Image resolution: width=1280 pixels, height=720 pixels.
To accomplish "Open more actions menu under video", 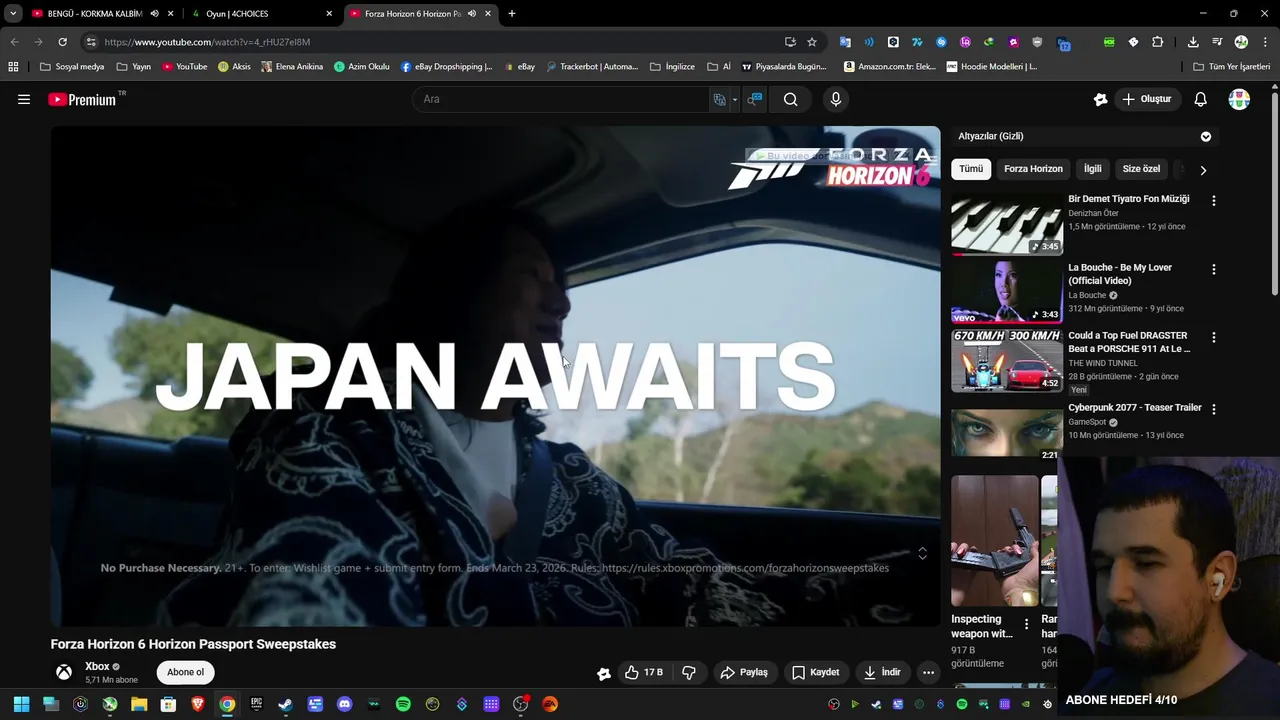I will pyautogui.click(x=928, y=672).
